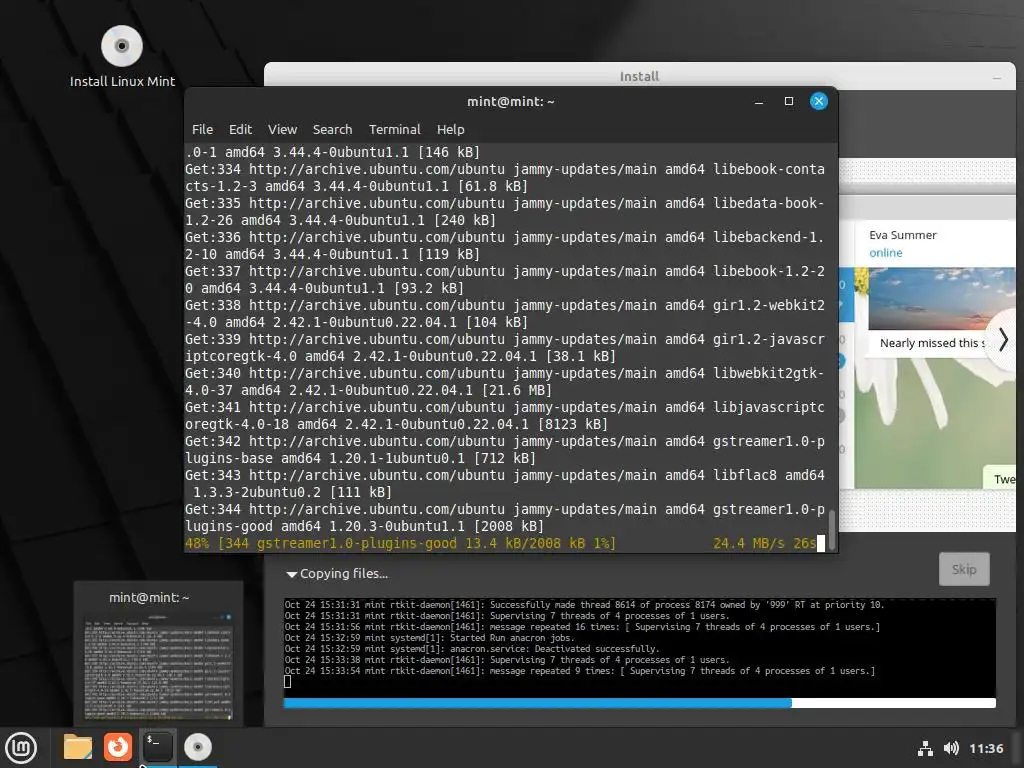Image resolution: width=1024 pixels, height=768 pixels.
Task: Open the File menu in terminal
Action: pos(202,129)
